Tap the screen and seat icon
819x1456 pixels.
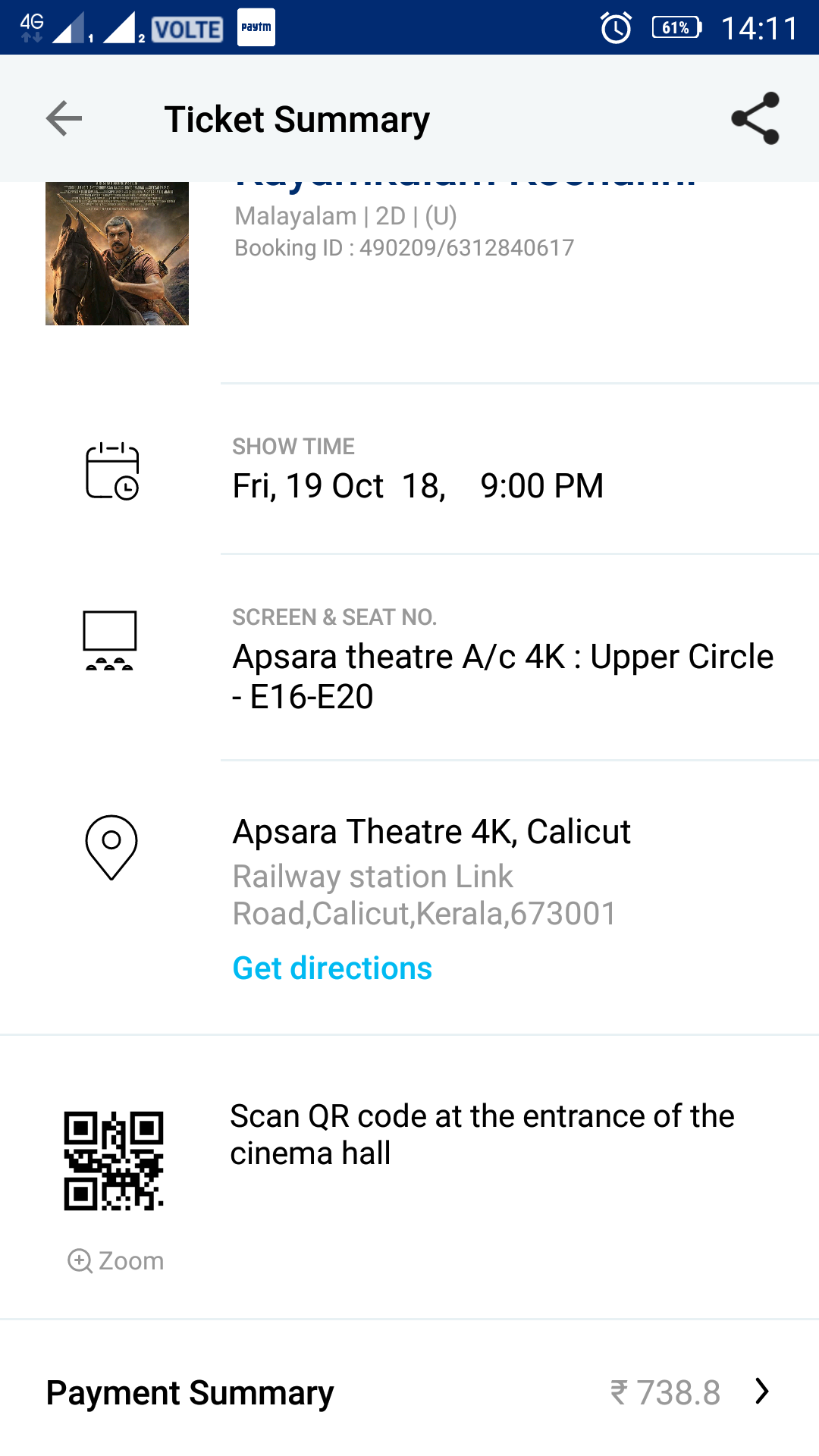pos(110,641)
